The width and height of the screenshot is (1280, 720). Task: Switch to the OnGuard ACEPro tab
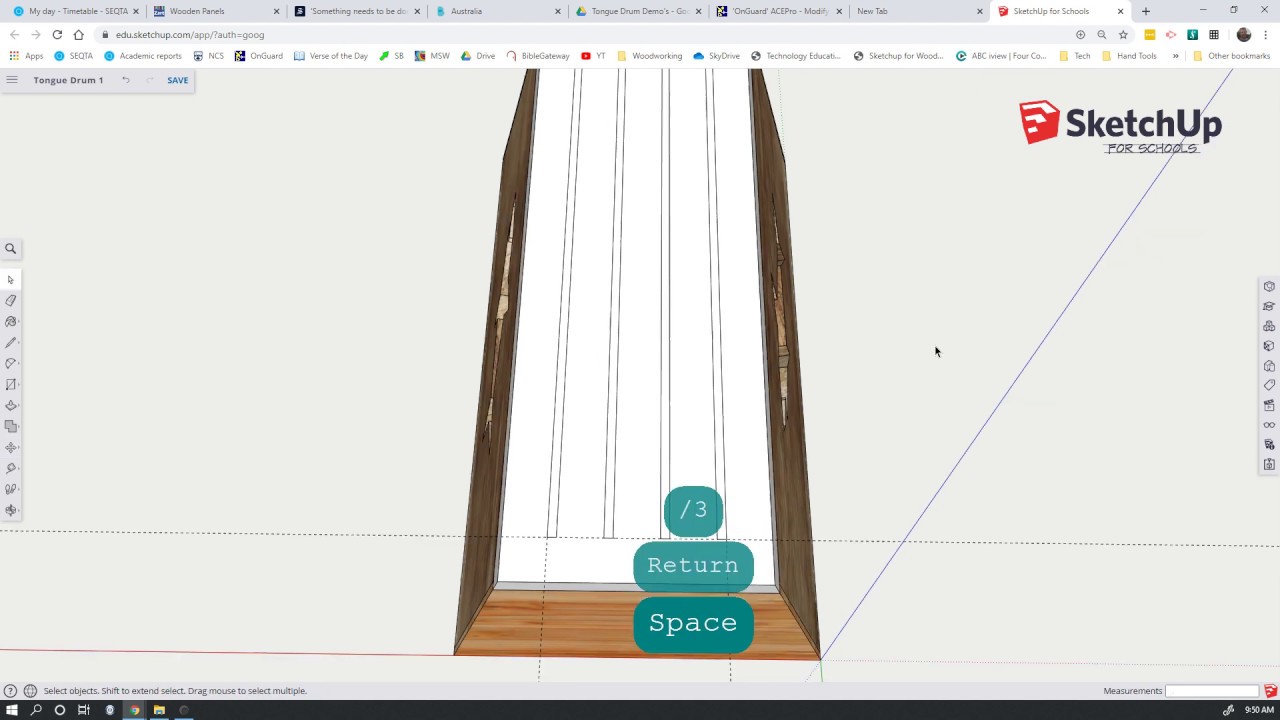780,11
